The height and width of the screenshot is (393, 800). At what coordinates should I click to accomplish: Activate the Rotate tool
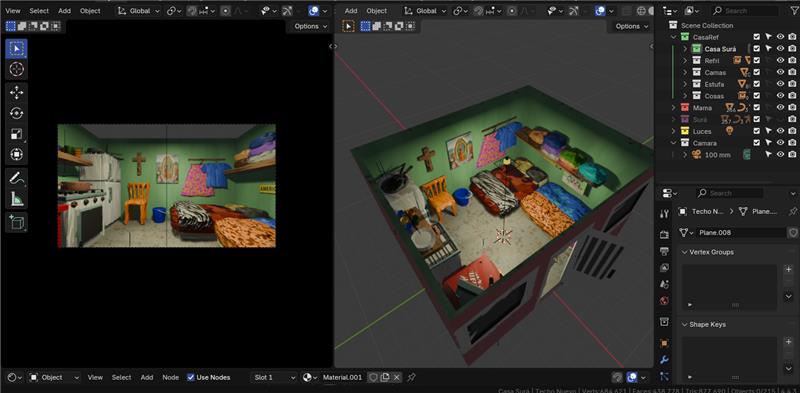16,113
